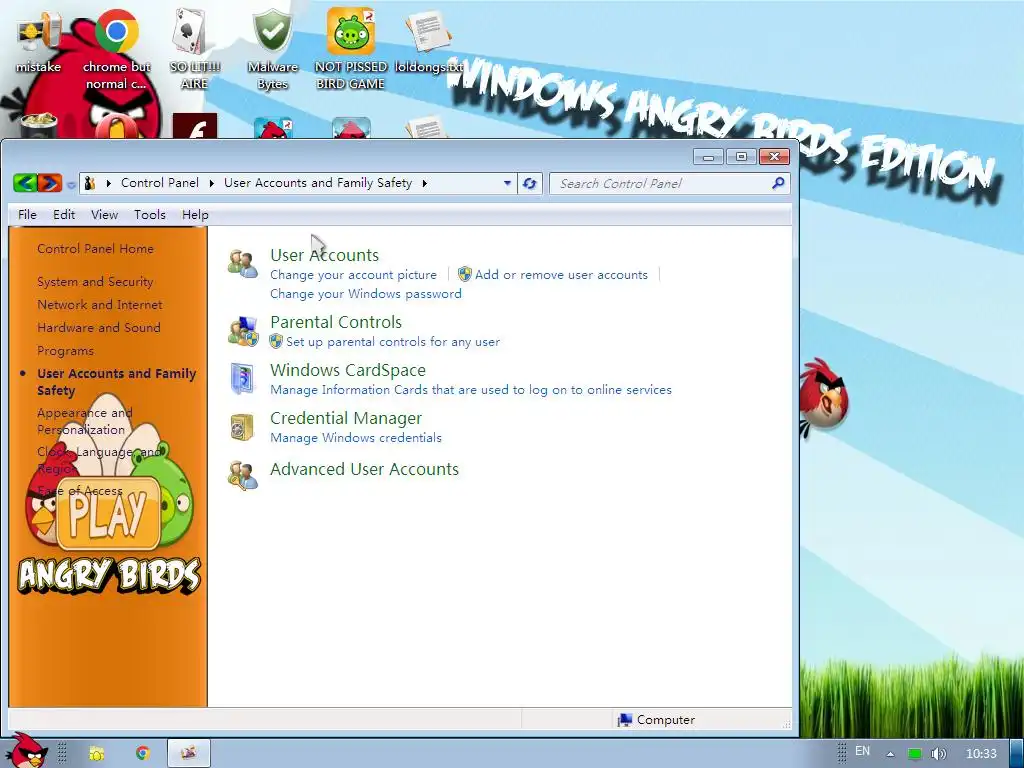Click Change your account picture
The width and height of the screenshot is (1024, 768).
(353, 275)
